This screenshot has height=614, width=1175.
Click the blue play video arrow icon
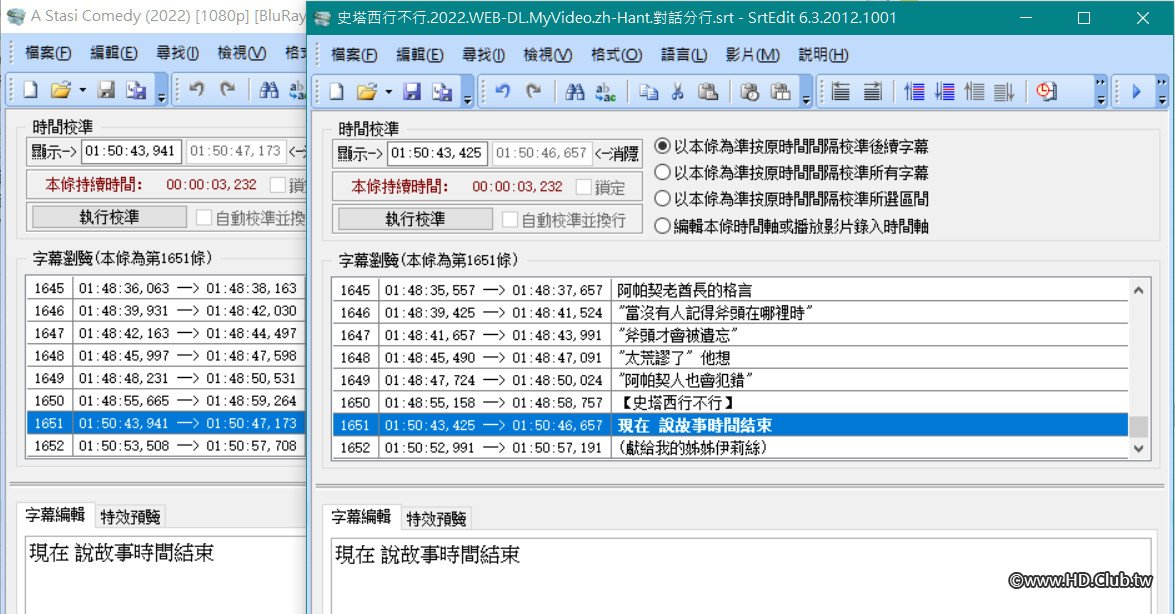1136,91
